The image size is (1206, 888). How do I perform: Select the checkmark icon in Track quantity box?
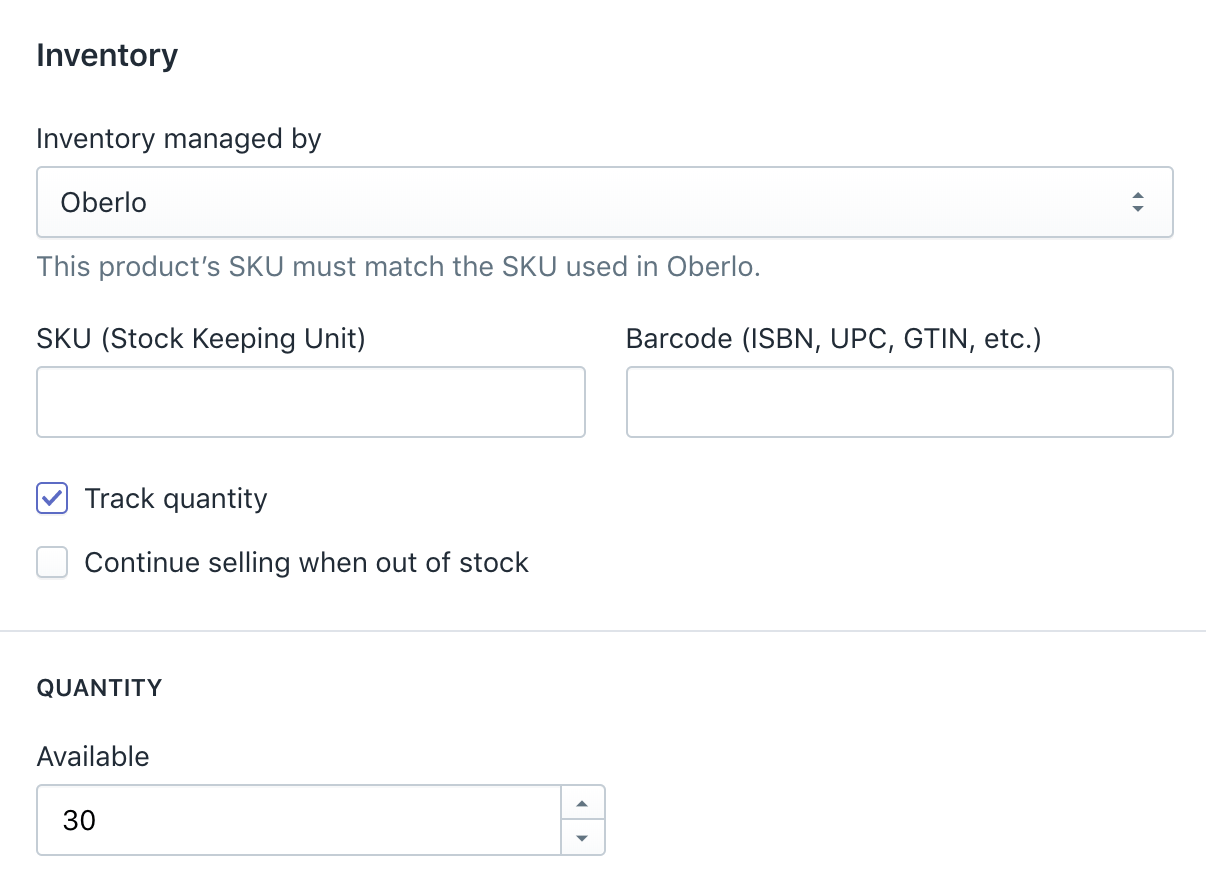(51, 498)
